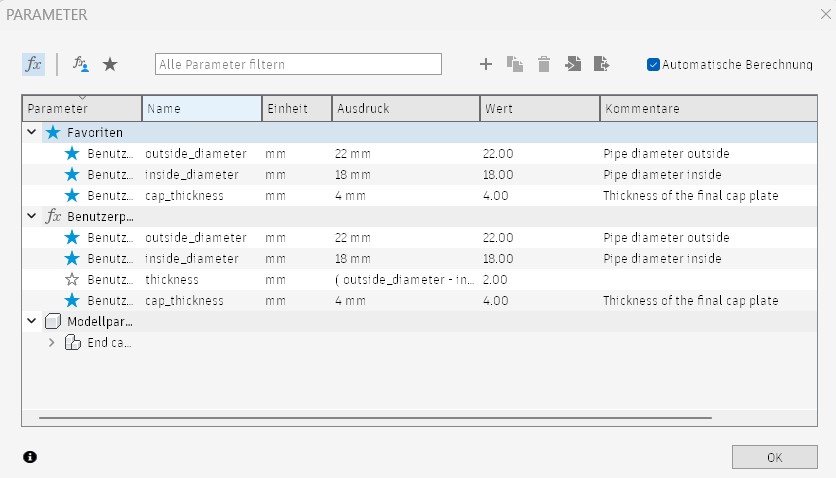Screen dimensions: 836x478
Task: Show only user parameters filter icon
Action: [x=81, y=64]
